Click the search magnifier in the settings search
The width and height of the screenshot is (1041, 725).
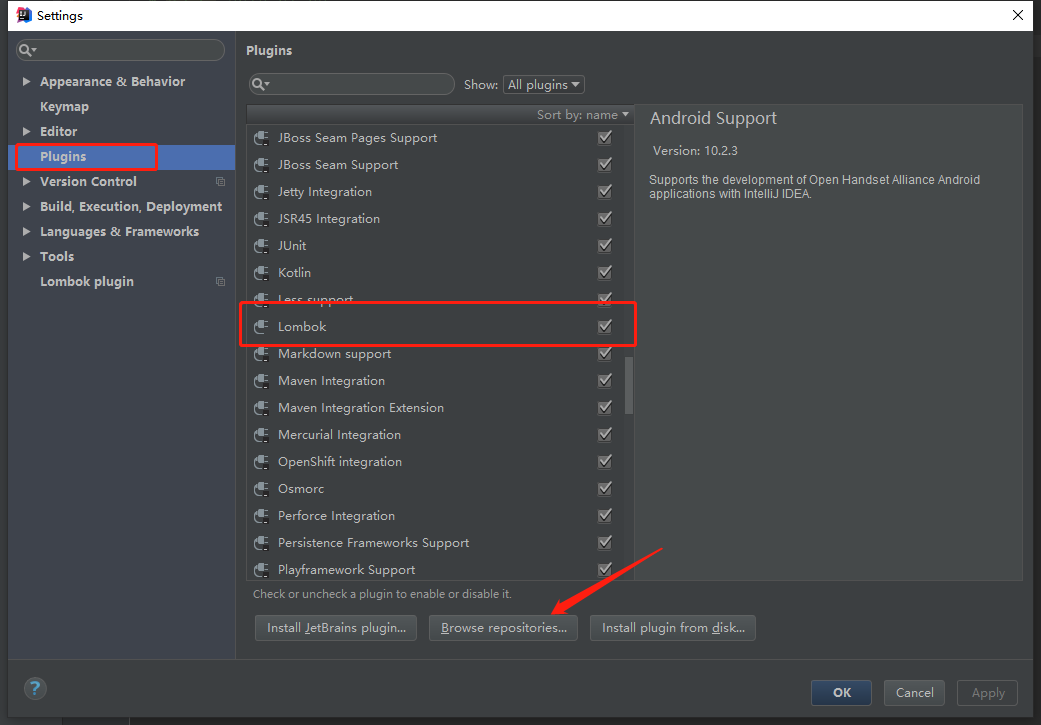tap(27, 50)
